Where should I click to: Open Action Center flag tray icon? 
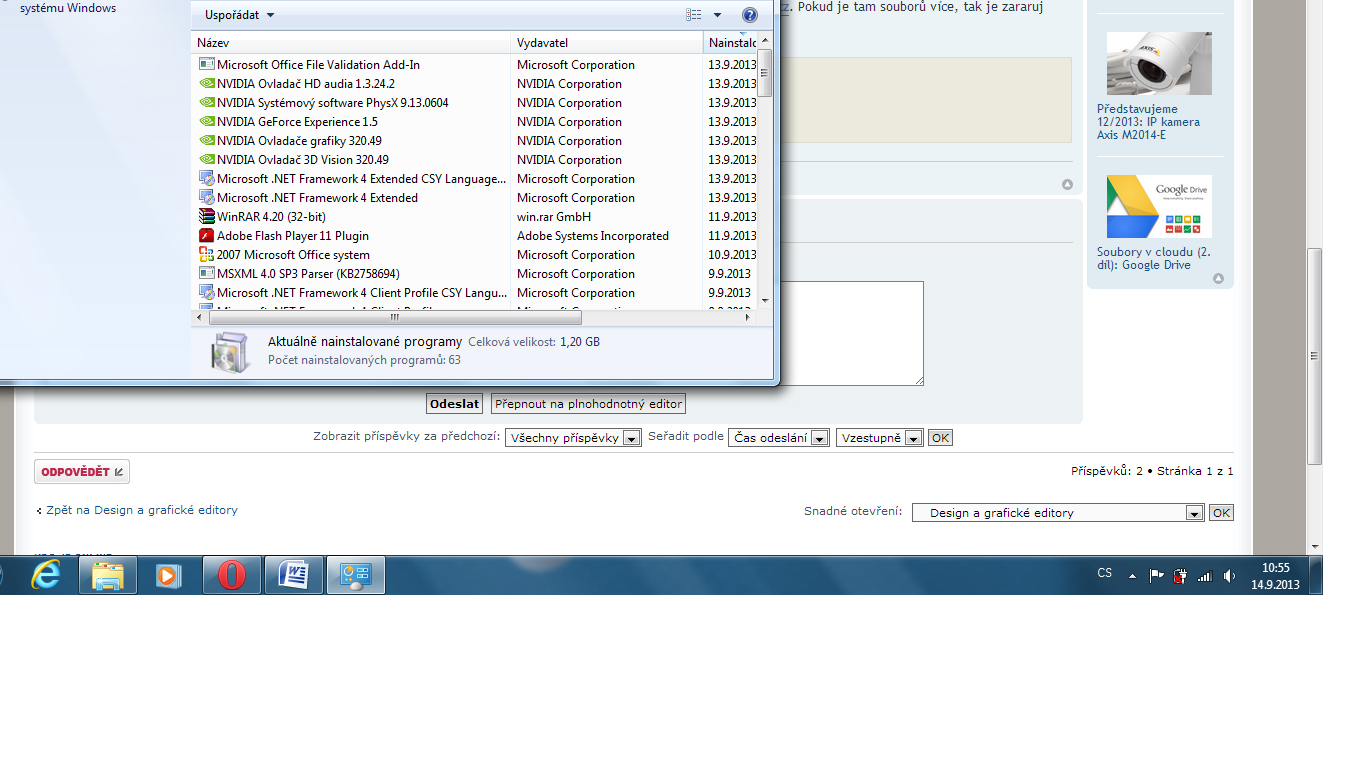1157,576
